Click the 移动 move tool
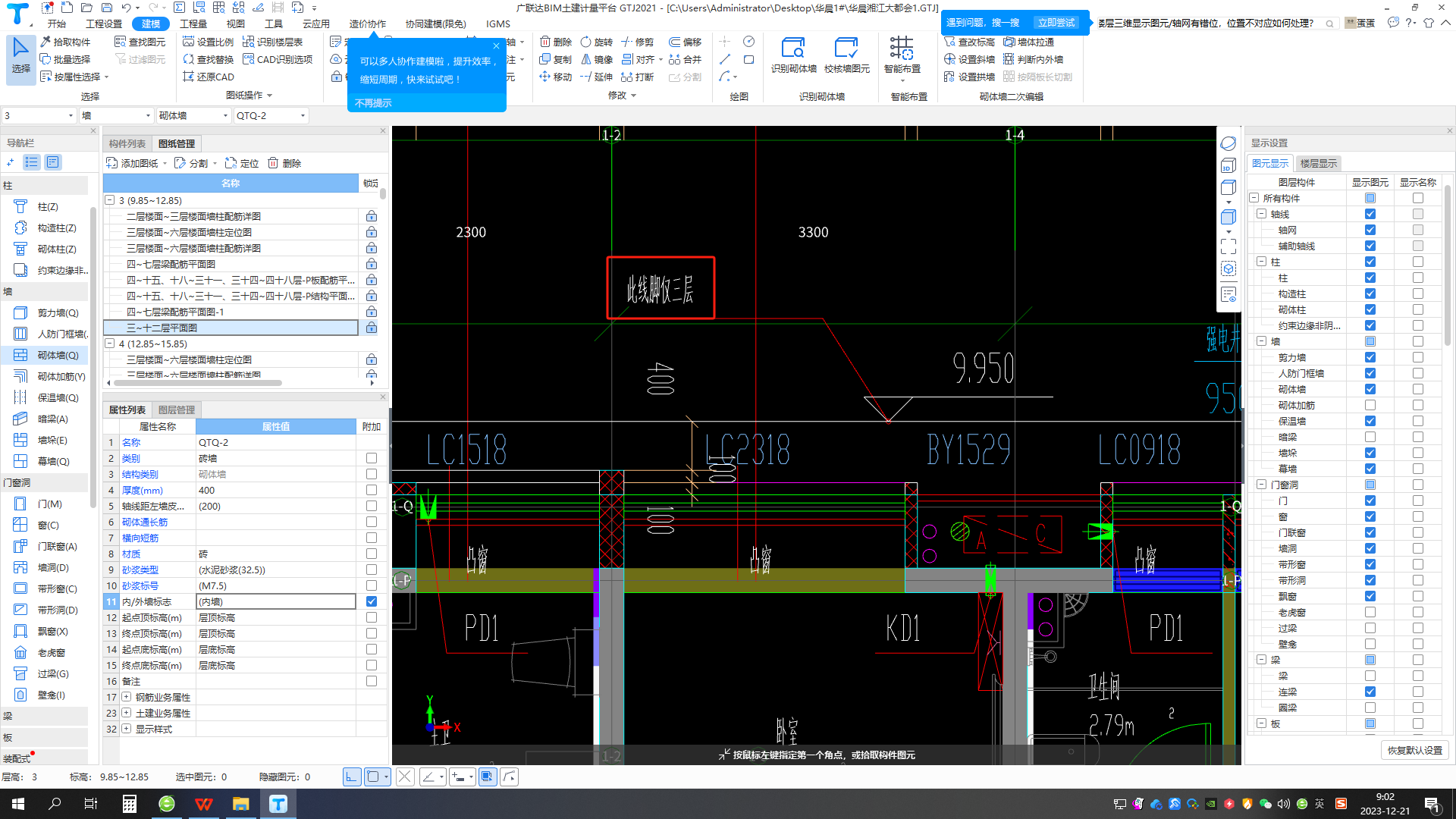 click(555, 77)
